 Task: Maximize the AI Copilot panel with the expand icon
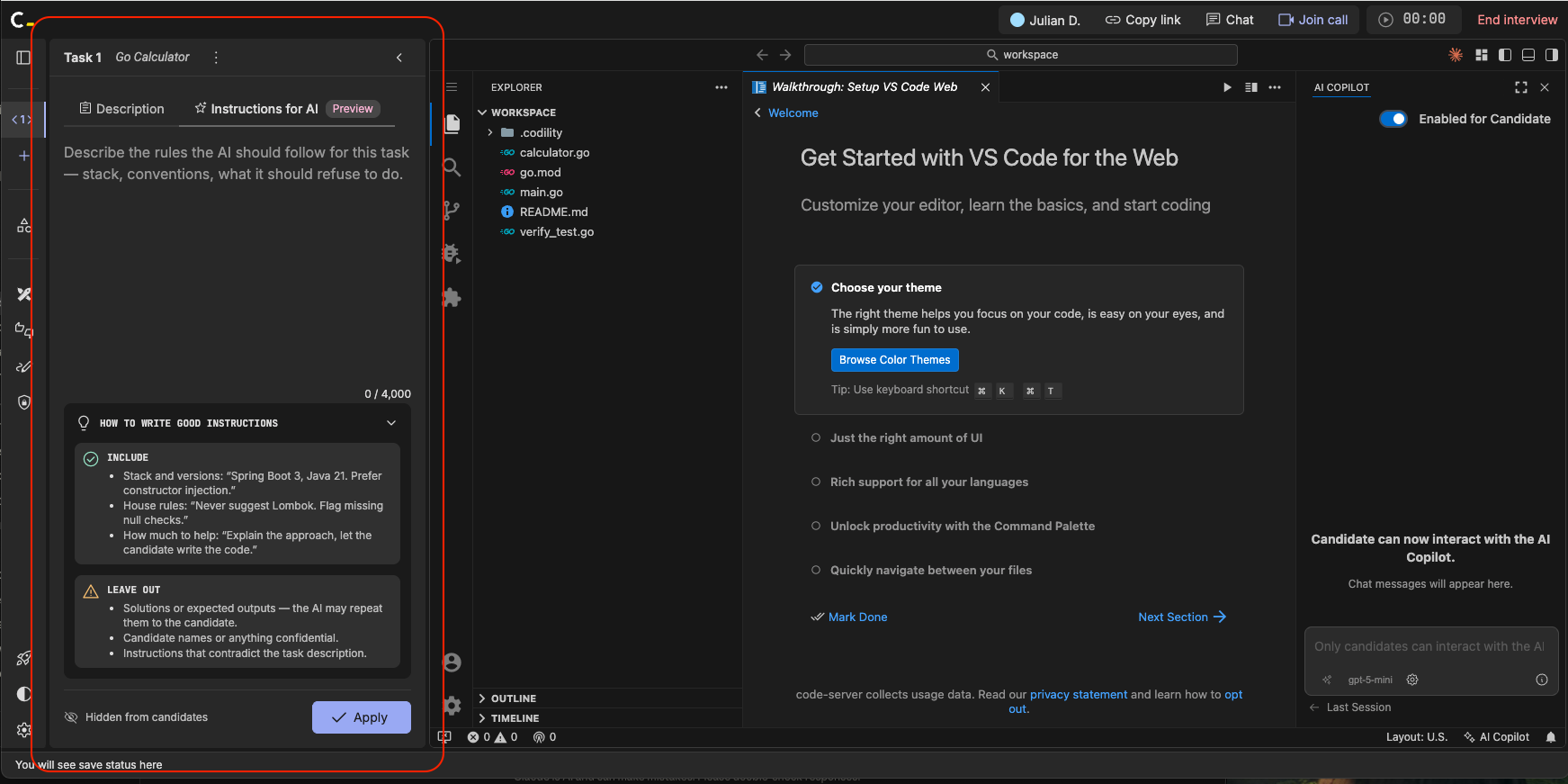[x=1521, y=87]
